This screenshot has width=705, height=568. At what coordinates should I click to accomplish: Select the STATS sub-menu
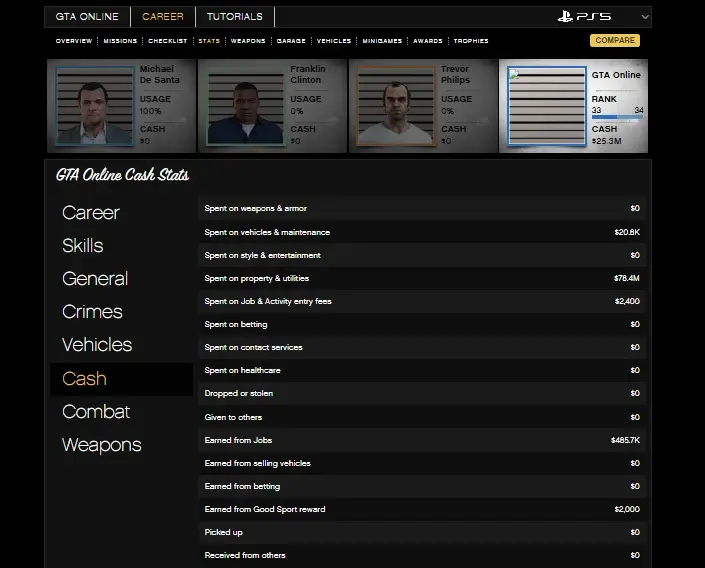tap(209, 41)
